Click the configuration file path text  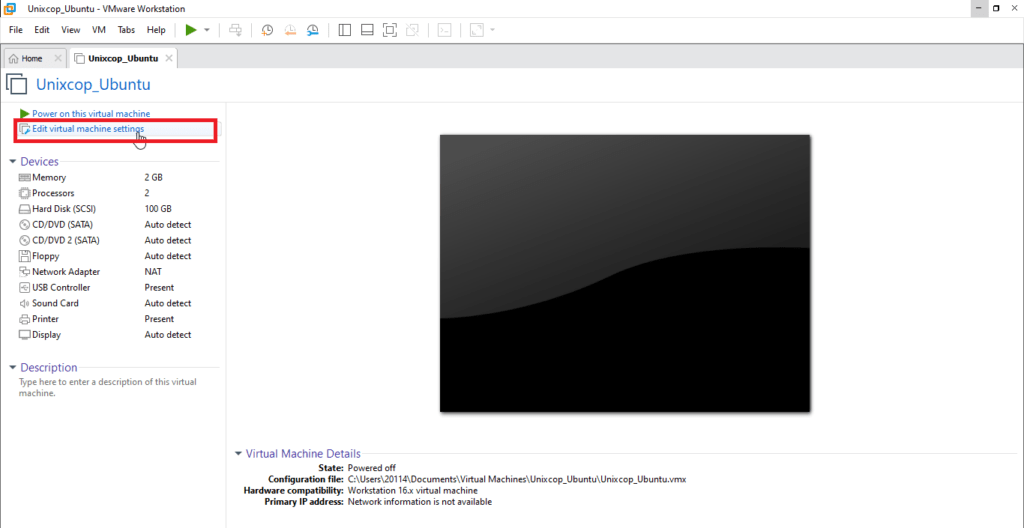coord(517,479)
